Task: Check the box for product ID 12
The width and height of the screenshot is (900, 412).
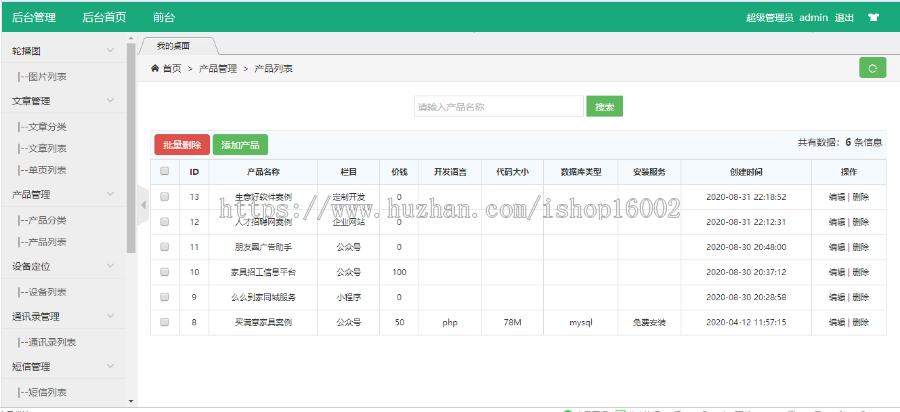Action: click(165, 221)
